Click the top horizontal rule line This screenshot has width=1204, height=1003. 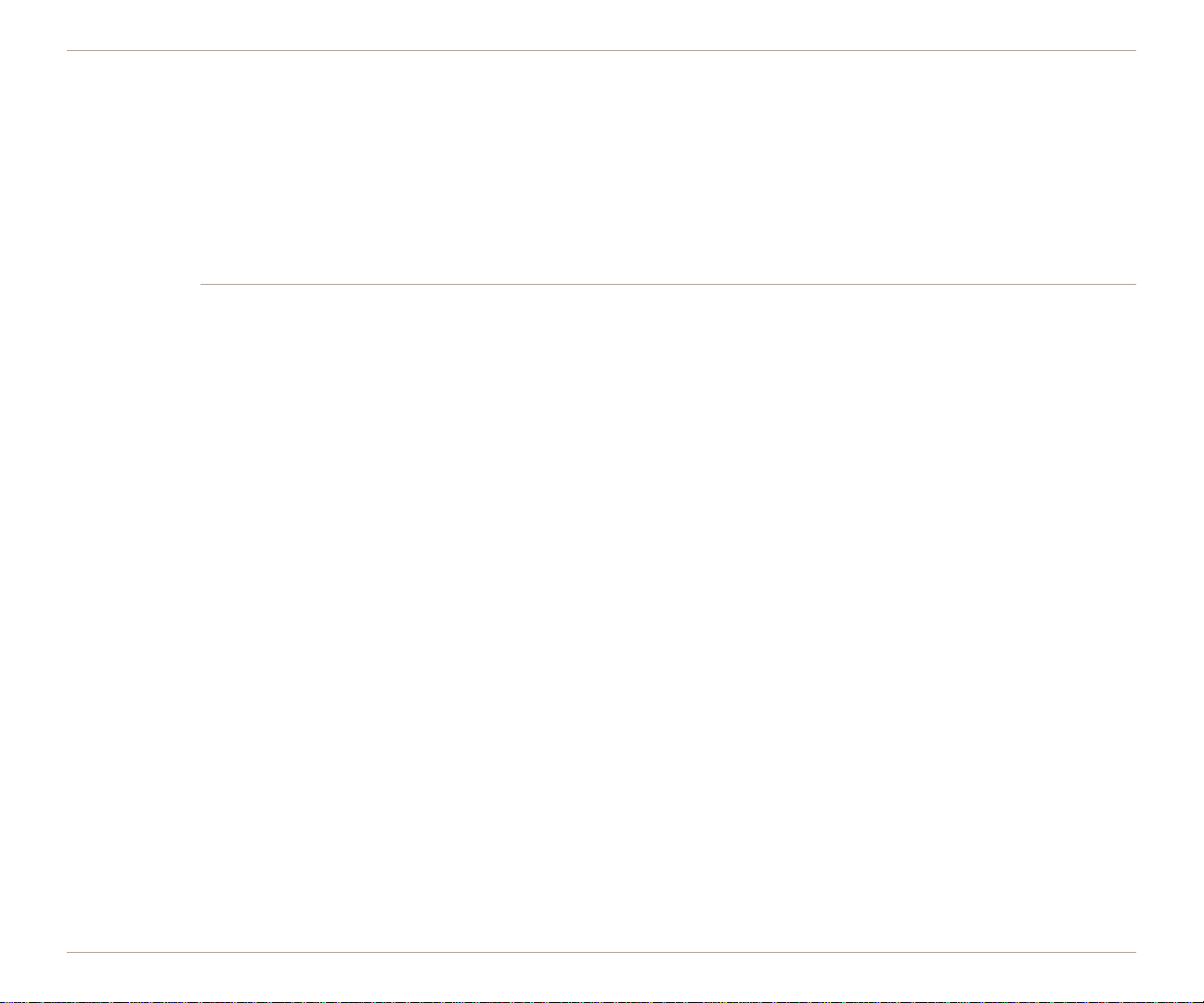[x=602, y=50]
